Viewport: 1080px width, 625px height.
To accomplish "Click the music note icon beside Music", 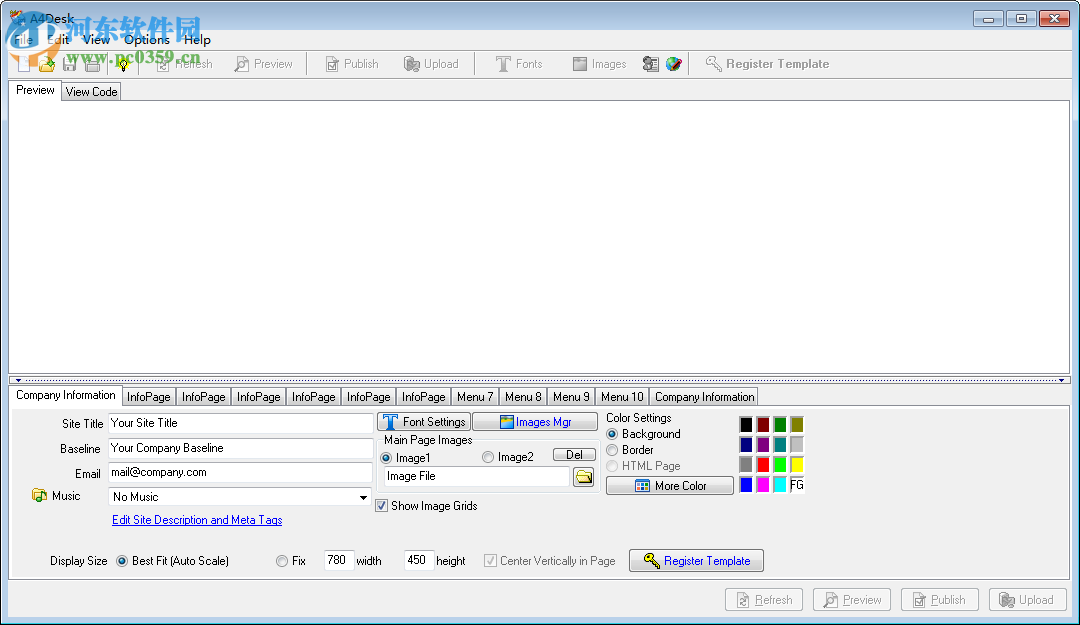I will pos(39,495).
